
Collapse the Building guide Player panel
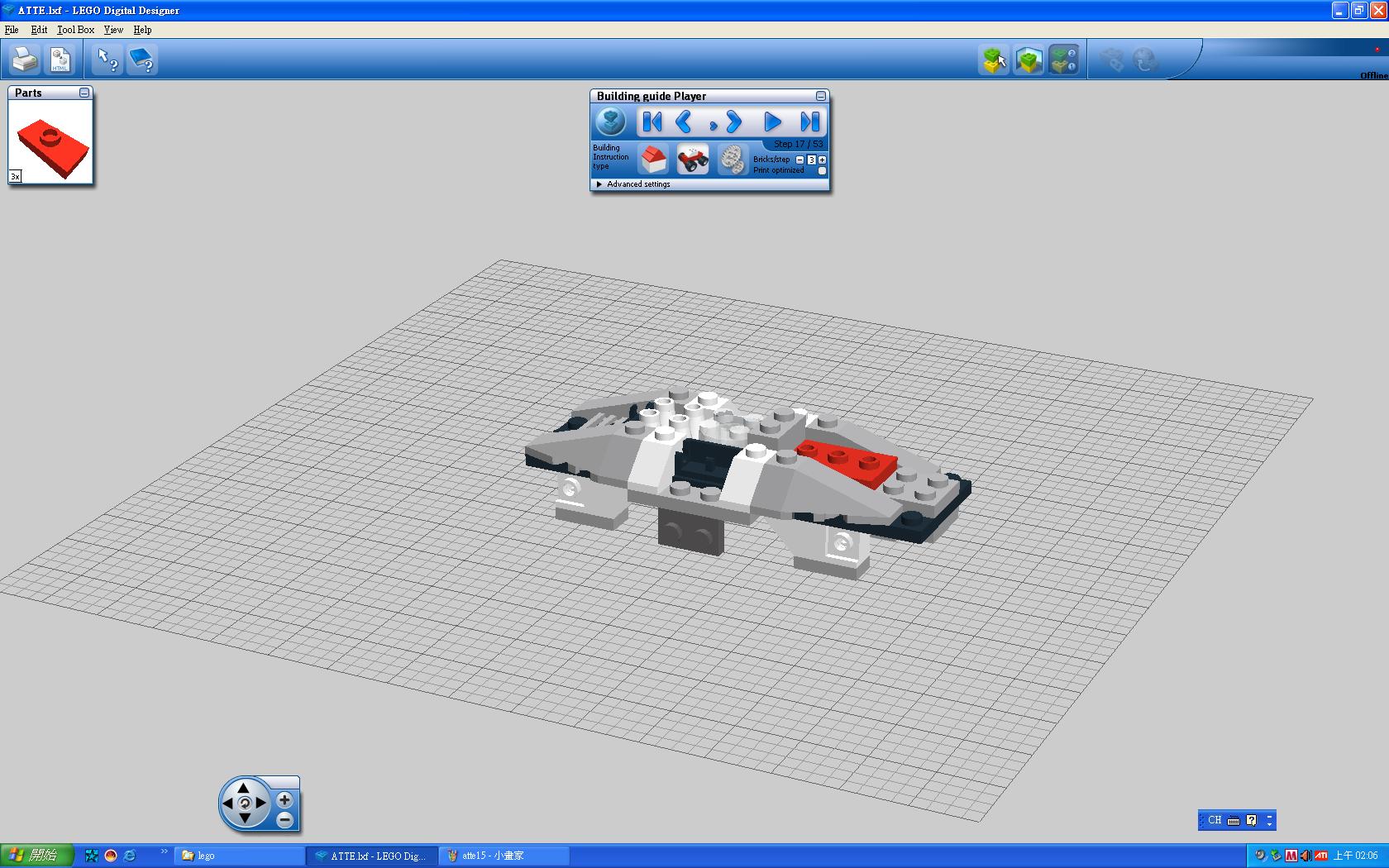tap(820, 96)
